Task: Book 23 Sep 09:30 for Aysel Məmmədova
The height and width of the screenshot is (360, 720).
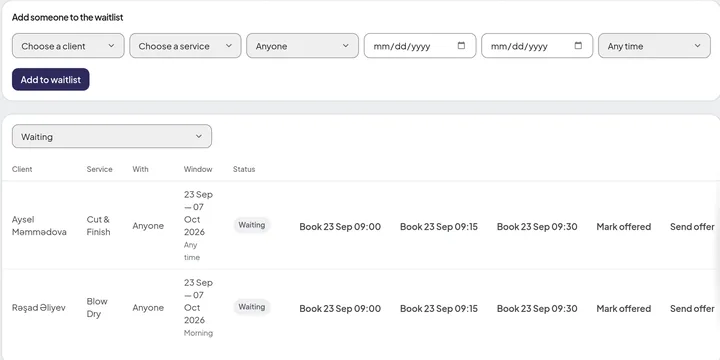Action: click(537, 226)
